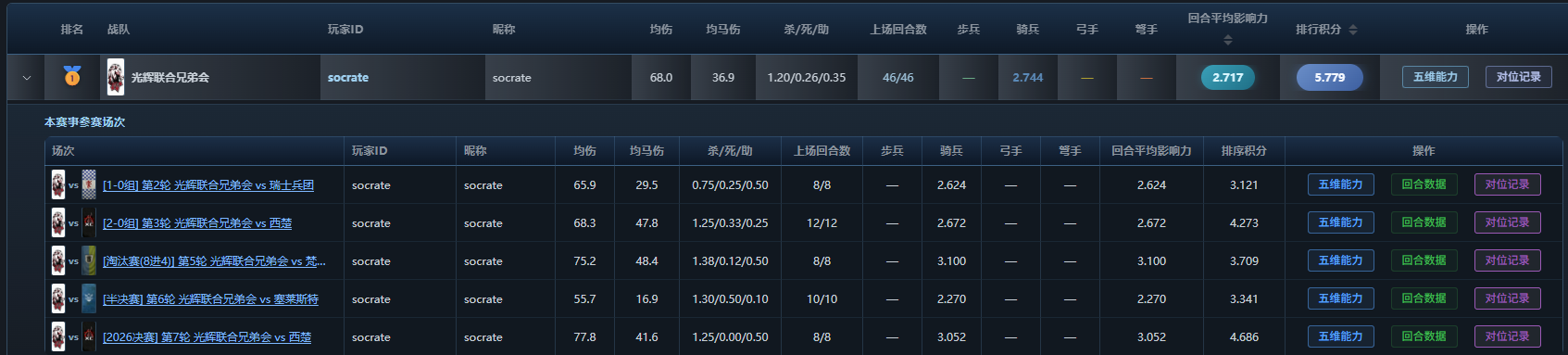Screen dimensions: 1568x355
Task: Open 对位记录 for the 第3轮 match
Action: pyautogui.click(x=1507, y=222)
